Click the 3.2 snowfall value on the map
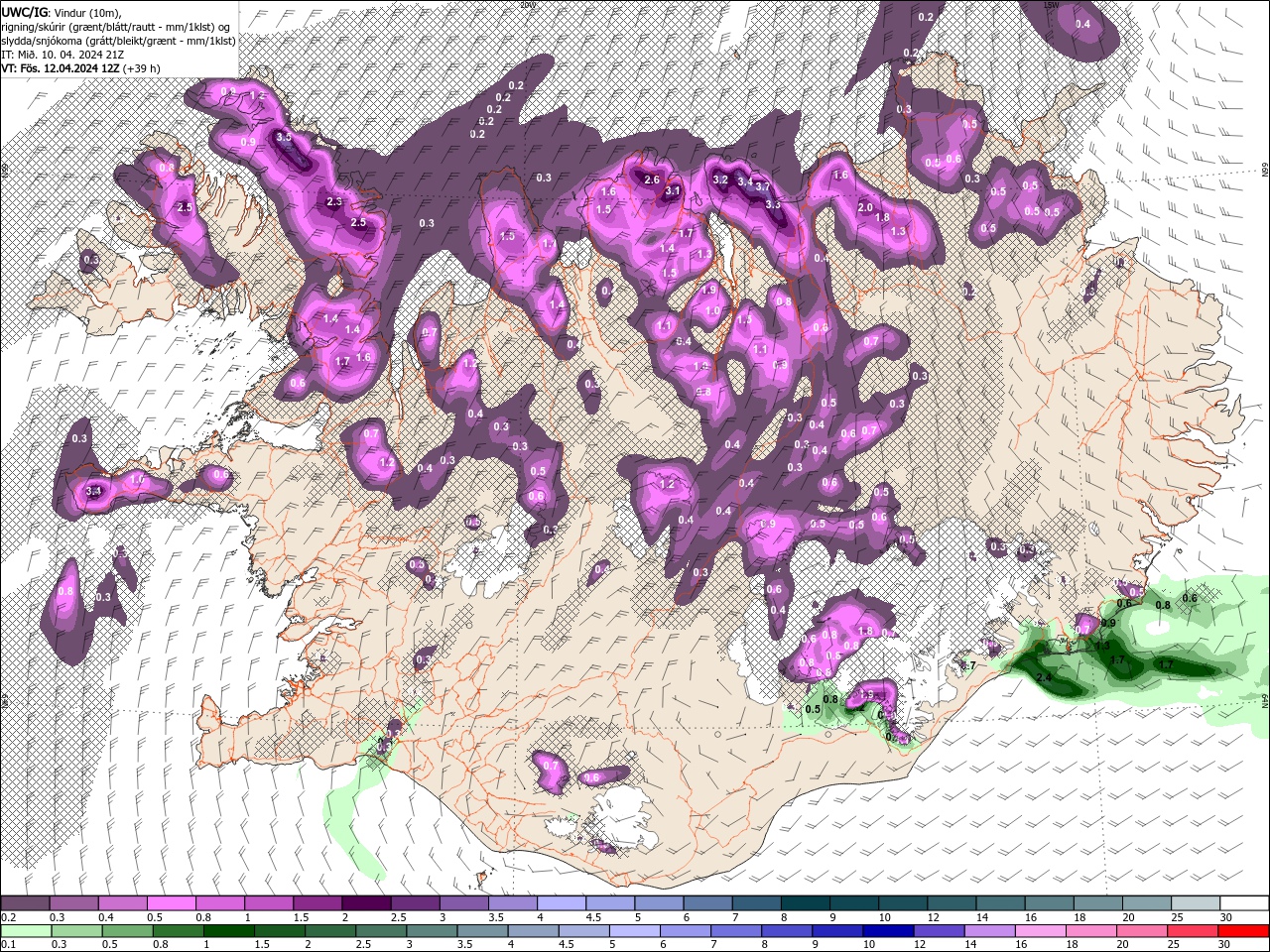 (721, 179)
